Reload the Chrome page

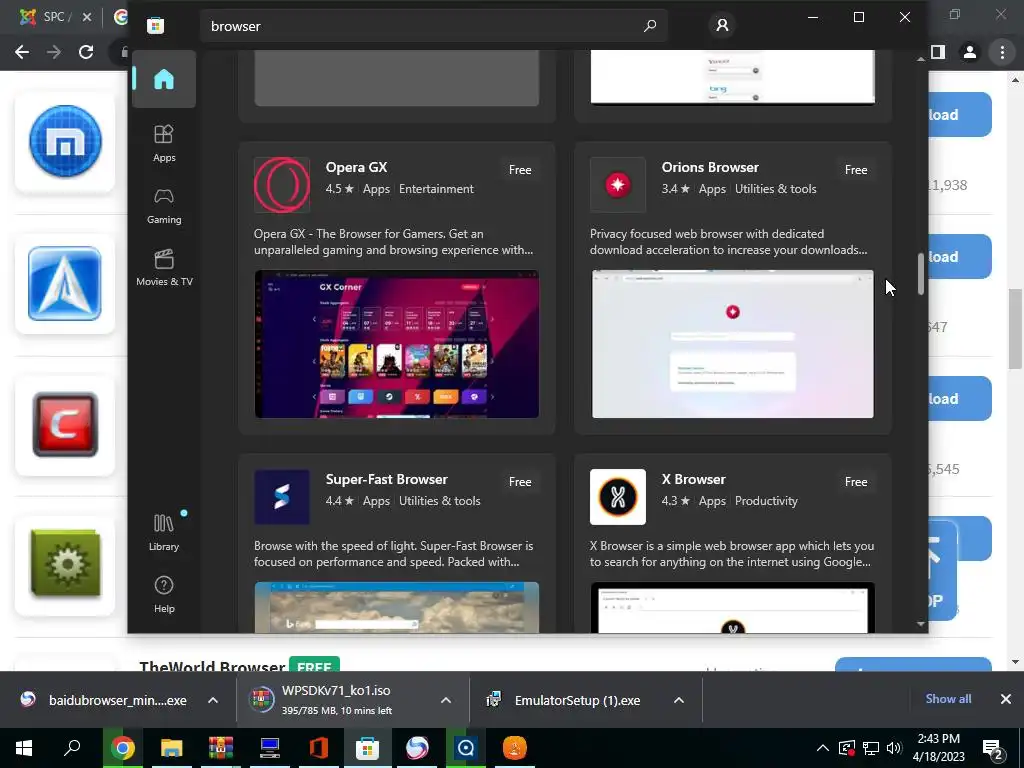86,52
